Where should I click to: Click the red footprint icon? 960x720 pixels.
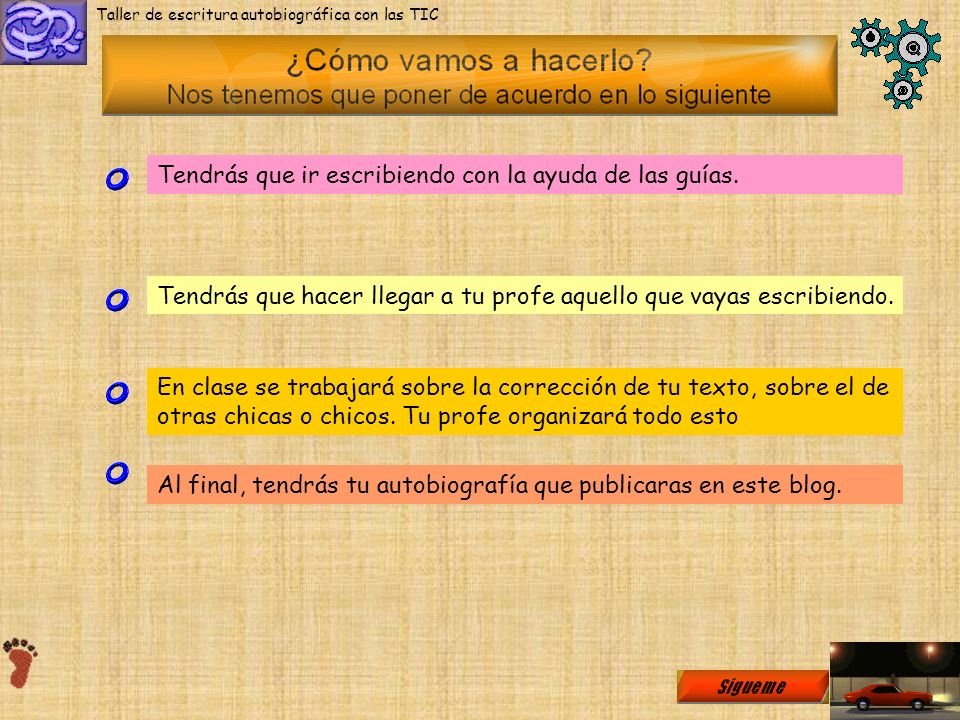coord(20,663)
